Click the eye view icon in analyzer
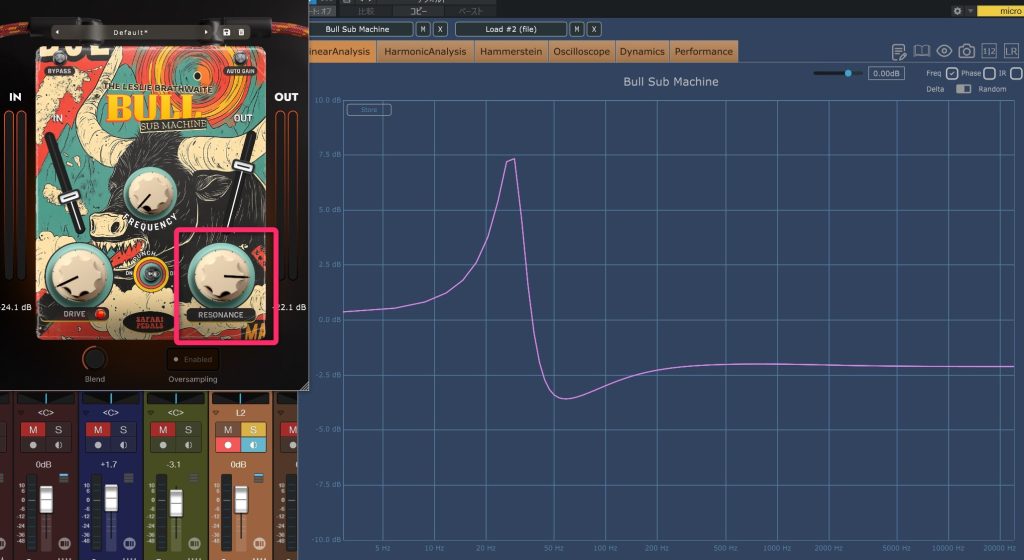 click(x=944, y=51)
